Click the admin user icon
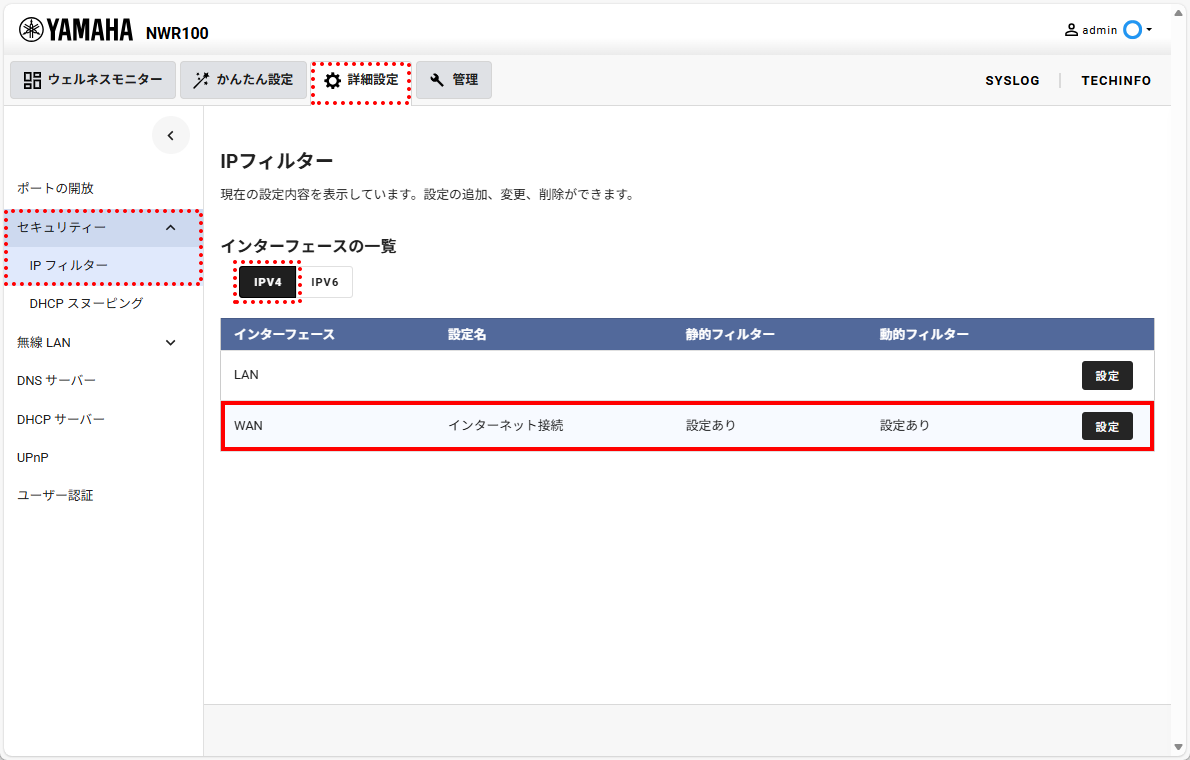The image size is (1190, 760). point(1071,30)
